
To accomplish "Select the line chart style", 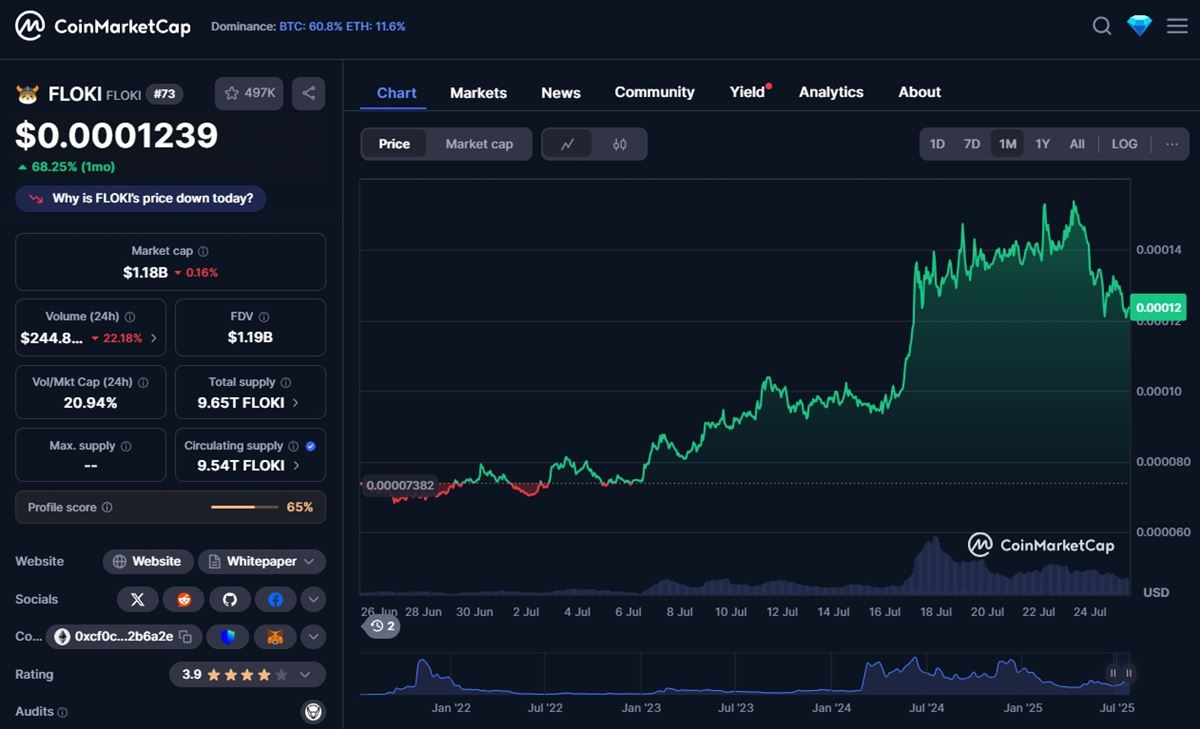I will pos(568,144).
